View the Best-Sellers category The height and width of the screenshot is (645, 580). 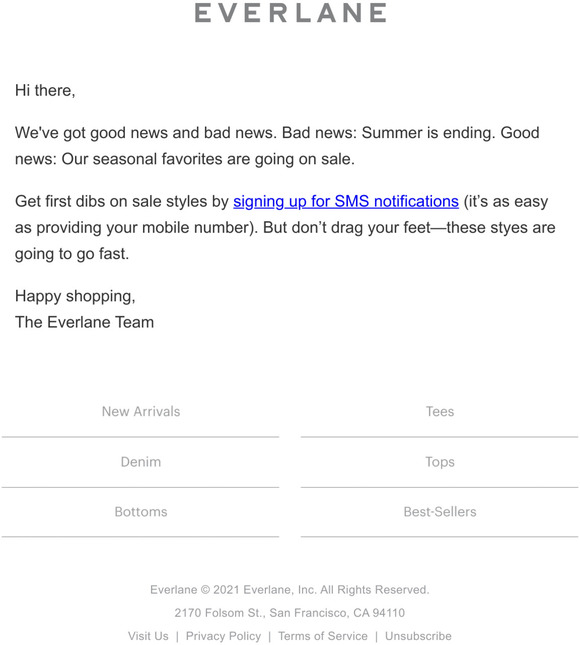440,512
